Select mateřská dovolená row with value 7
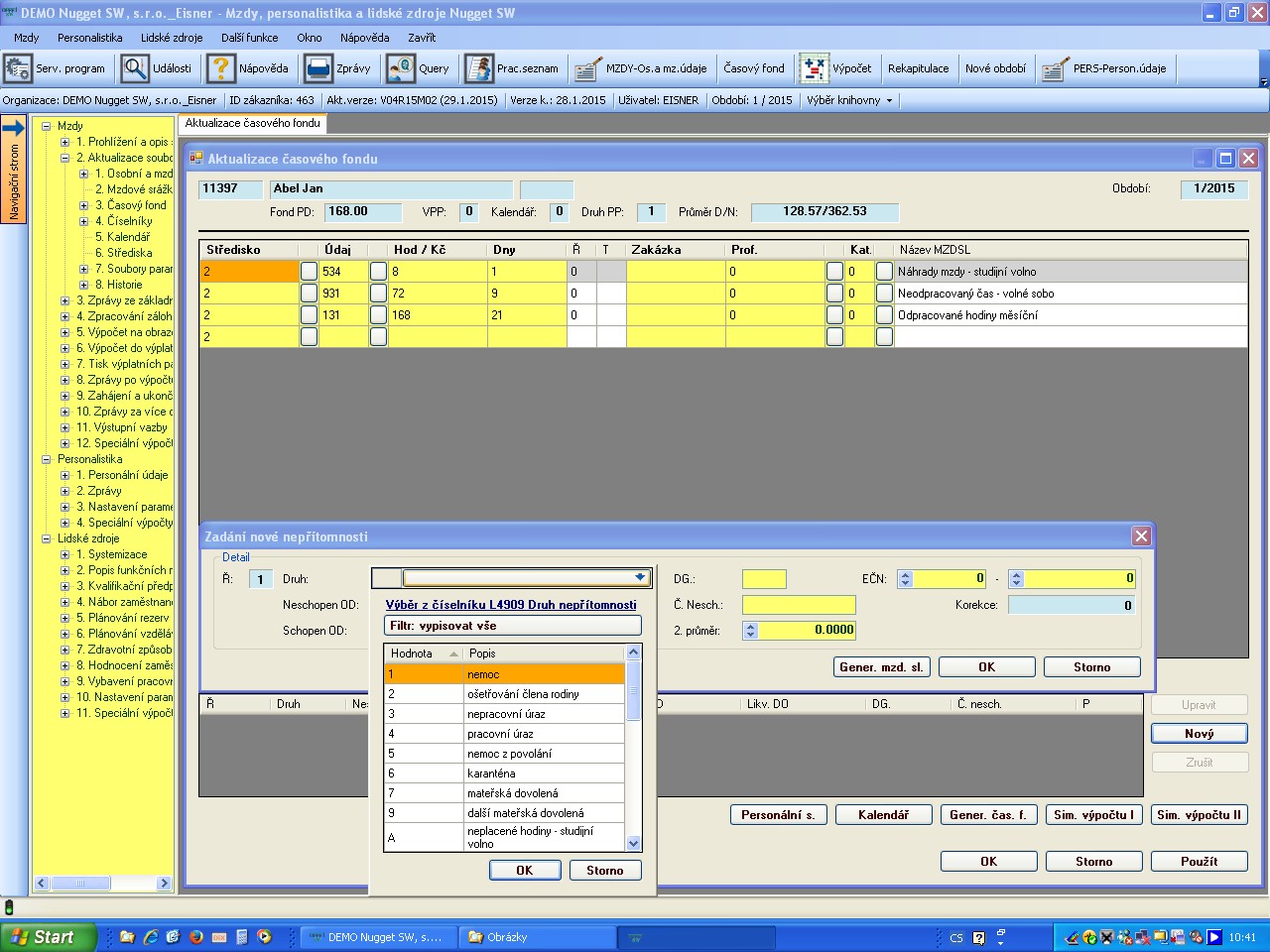The width and height of the screenshot is (1270, 952). (505, 793)
